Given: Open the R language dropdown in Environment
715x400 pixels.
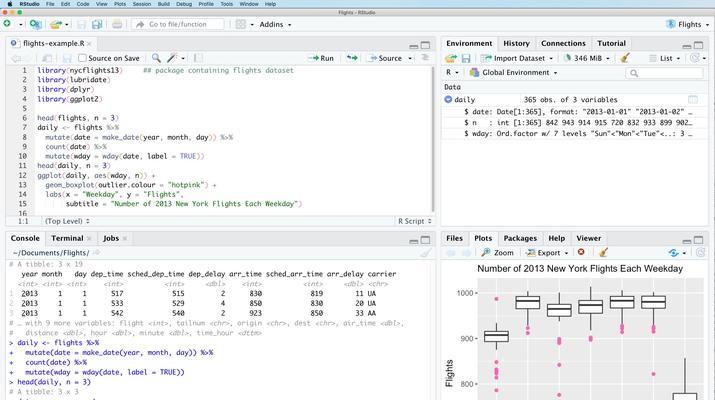Looking at the screenshot, I should [x=452, y=73].
